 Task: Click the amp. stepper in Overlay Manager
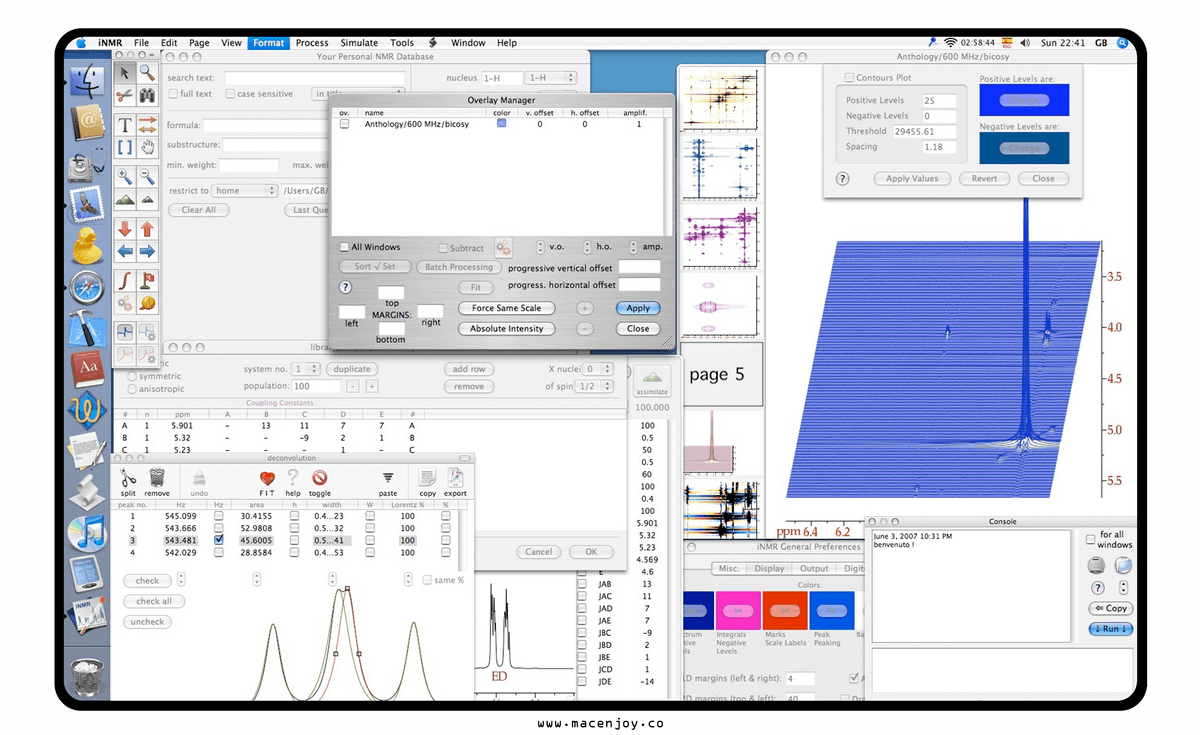[633, 247]
